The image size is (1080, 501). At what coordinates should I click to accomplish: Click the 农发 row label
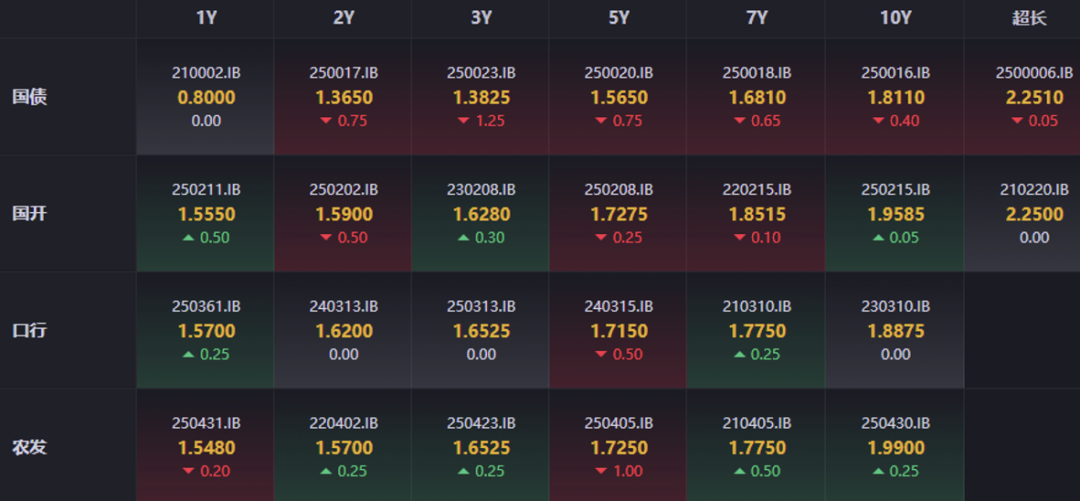coord(30,447)
